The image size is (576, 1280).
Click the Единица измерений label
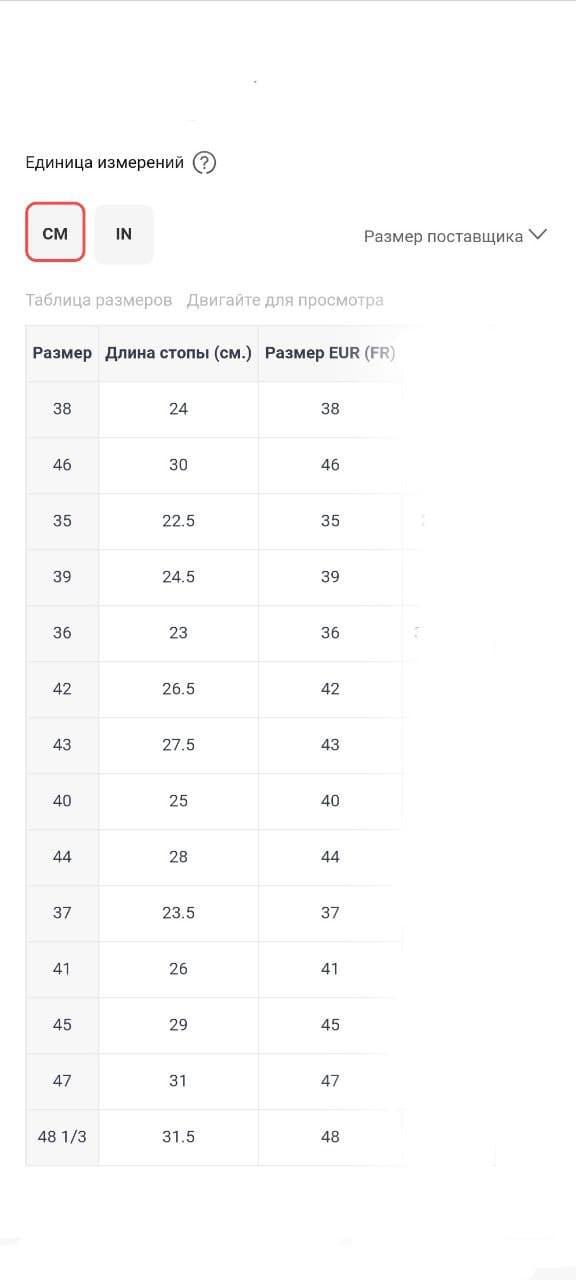(x=105, y=162)
